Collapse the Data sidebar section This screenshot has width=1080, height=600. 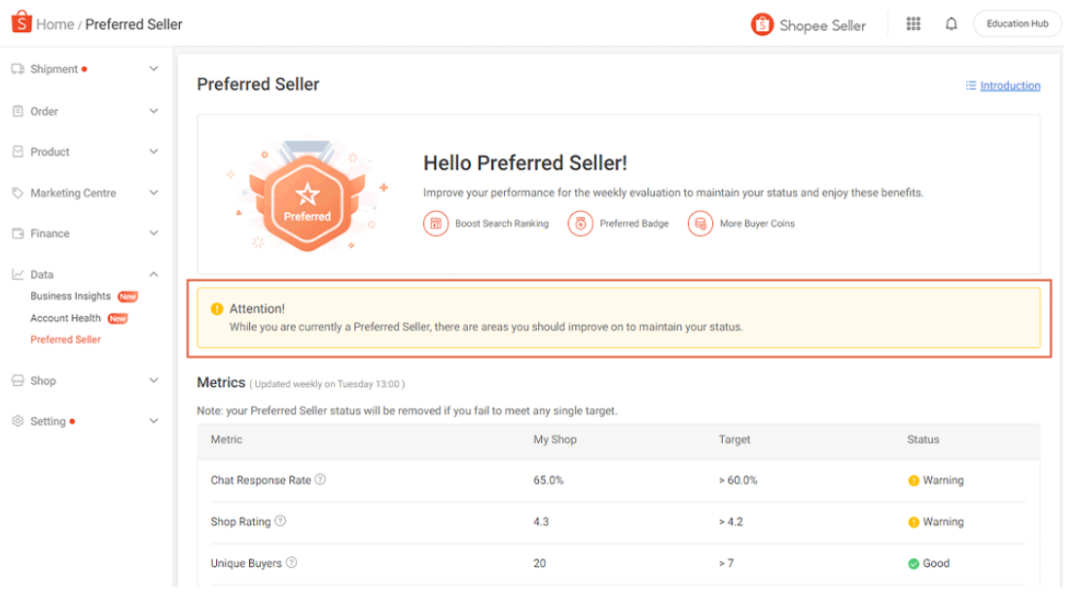pyautogui.click(x=153, y=274)
